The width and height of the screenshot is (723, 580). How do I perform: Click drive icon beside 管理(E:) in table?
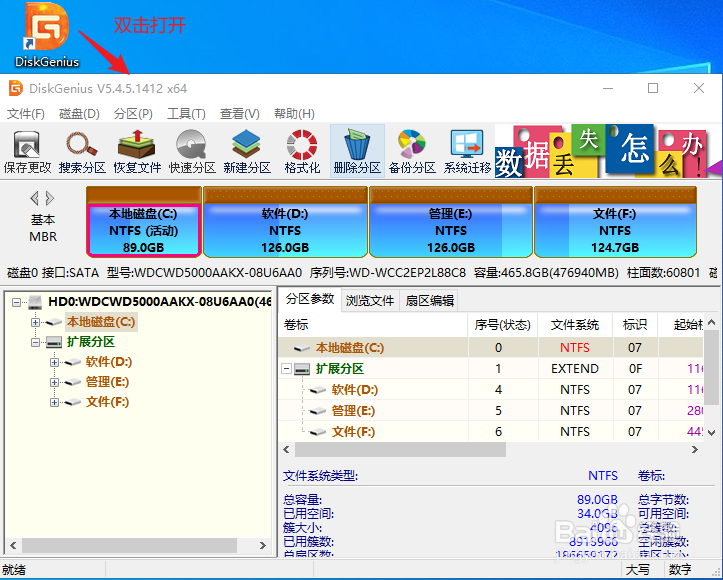pyautogui.click(x=318, y=411)
